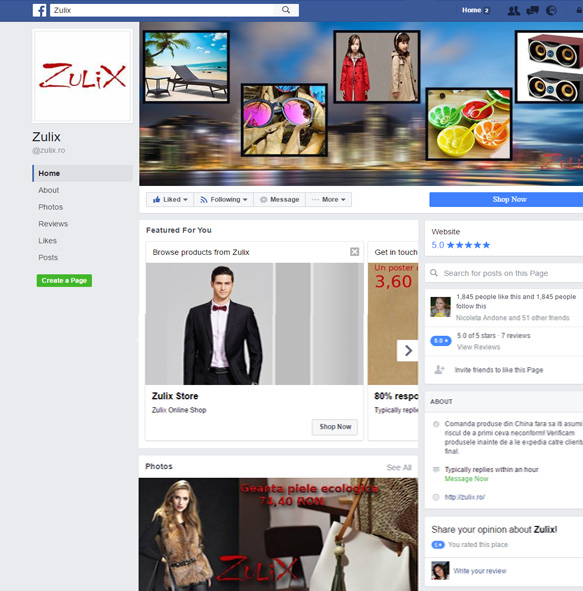This screenshot has width=583, height=591.
Task: Open Likes in the left sidebar
Action: (x=47, y=240)
